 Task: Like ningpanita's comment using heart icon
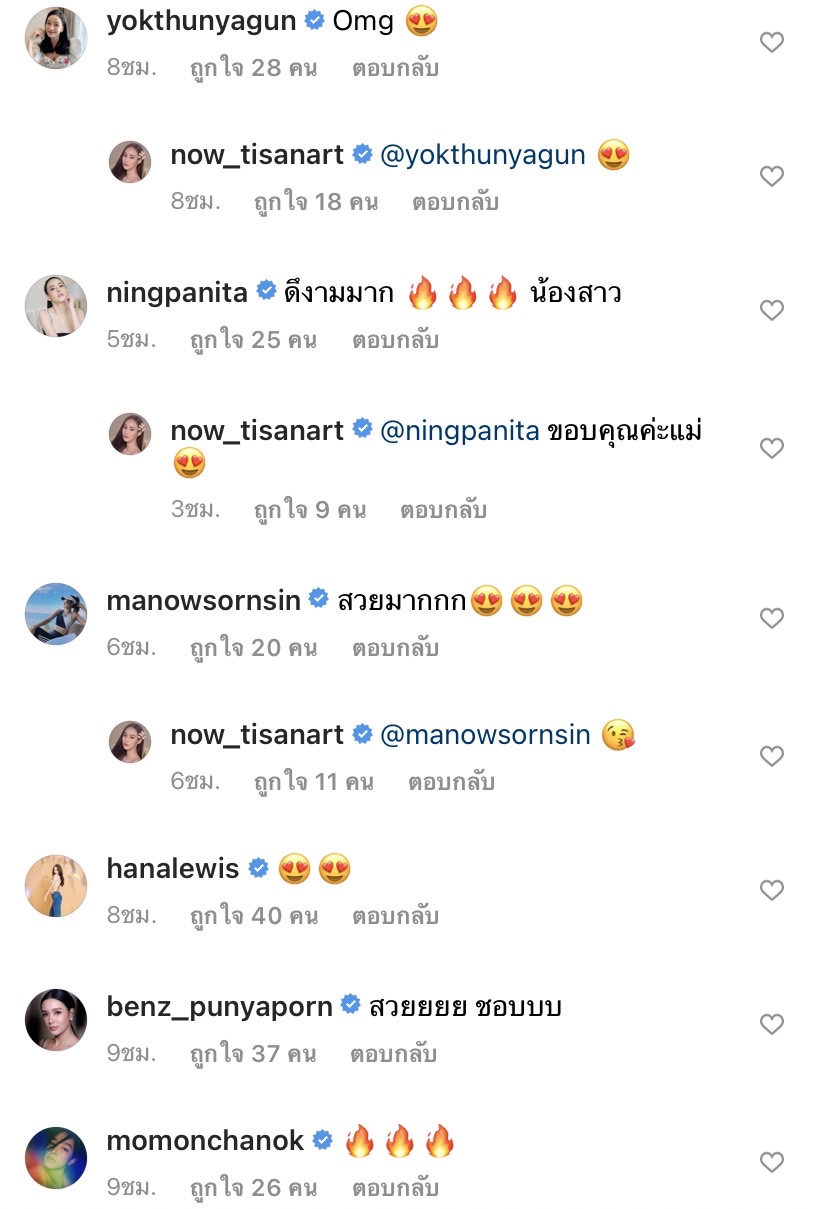tap(771, 310)
